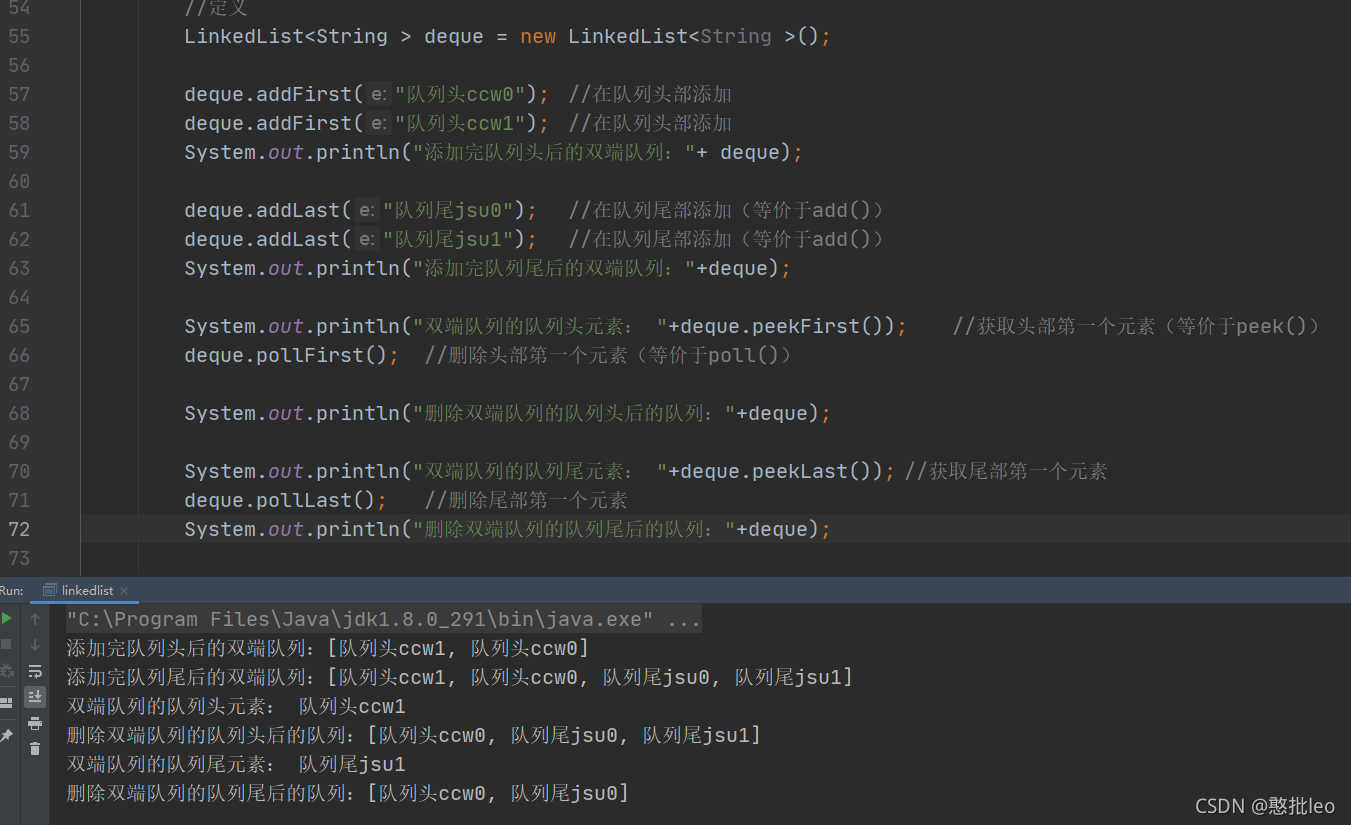The height and width of the screenshot is (825, 1351).
Task: Pin the Run tab with the pin icon
Action: [7, 735]
